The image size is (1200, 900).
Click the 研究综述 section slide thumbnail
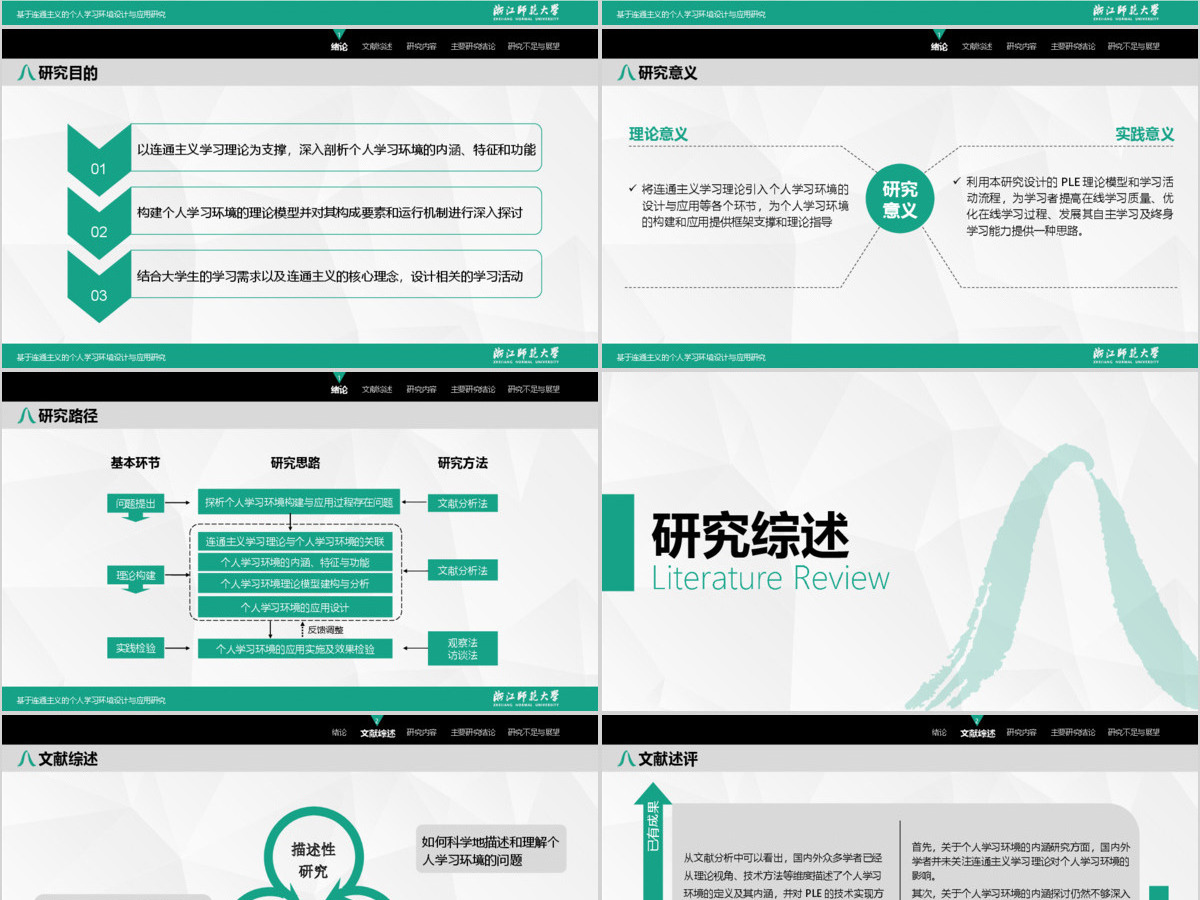[899, 541]
